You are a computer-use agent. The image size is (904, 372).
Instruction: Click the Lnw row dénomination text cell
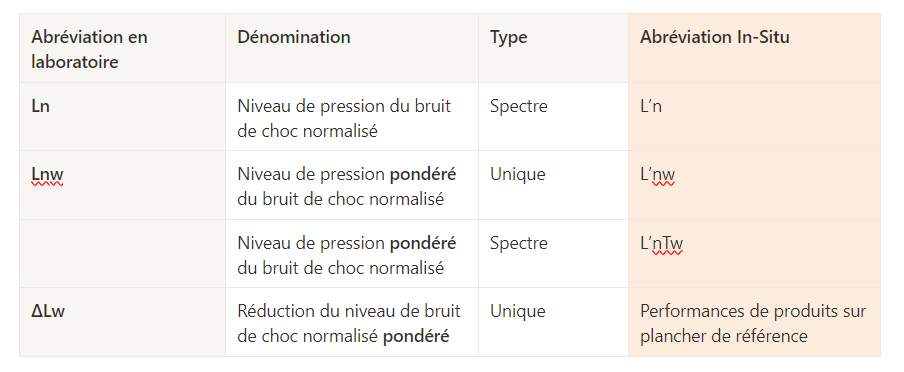[x=352, y=185]
